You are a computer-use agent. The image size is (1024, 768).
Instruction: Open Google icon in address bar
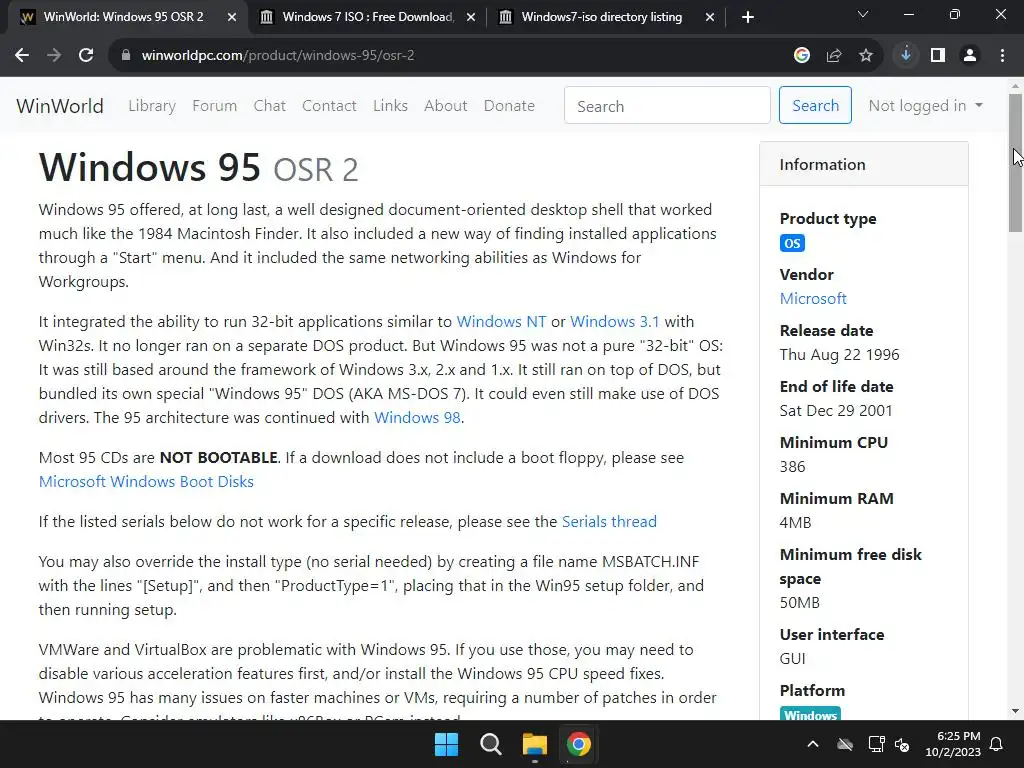802,56
